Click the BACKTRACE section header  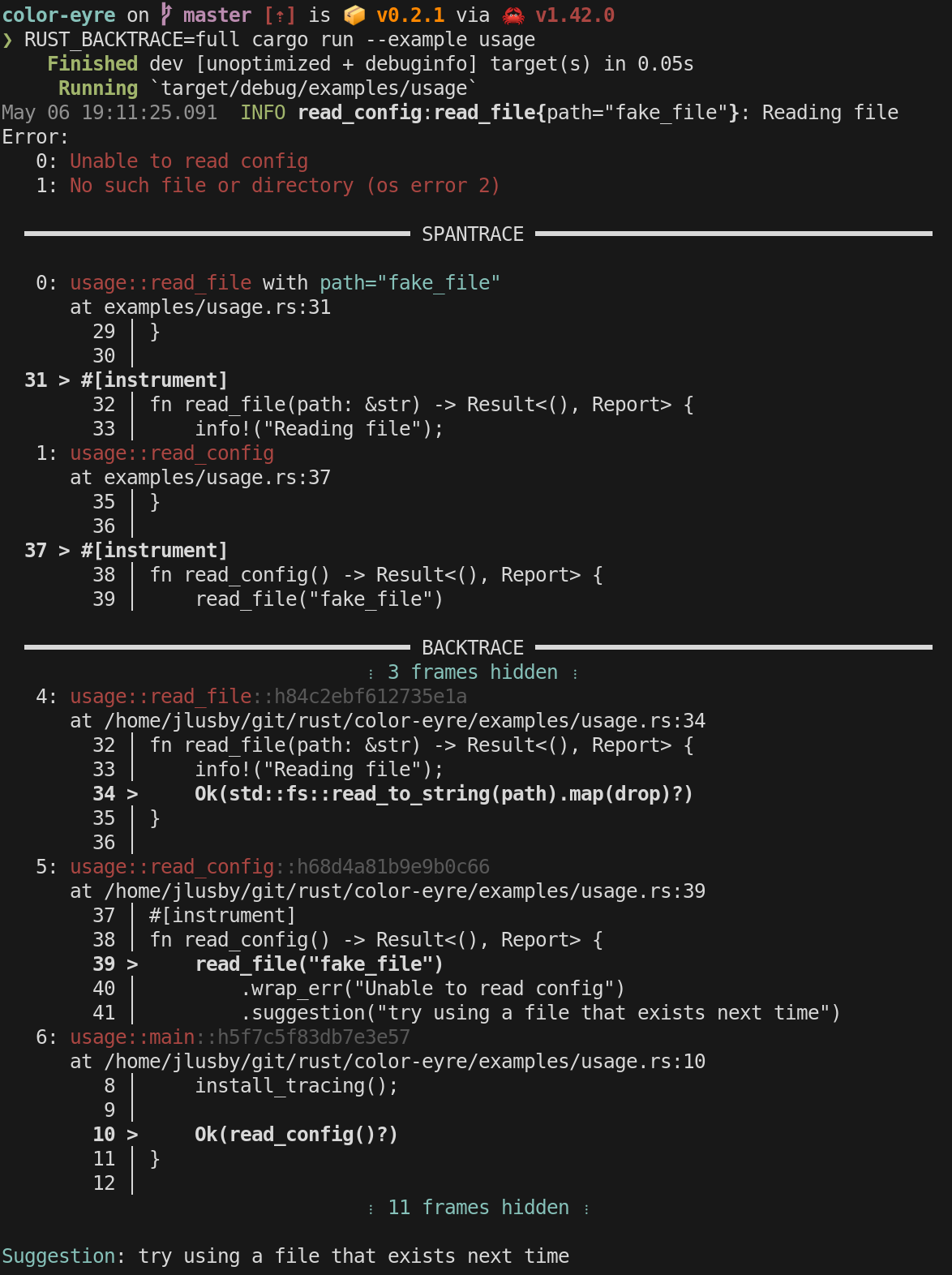point(473,648)
